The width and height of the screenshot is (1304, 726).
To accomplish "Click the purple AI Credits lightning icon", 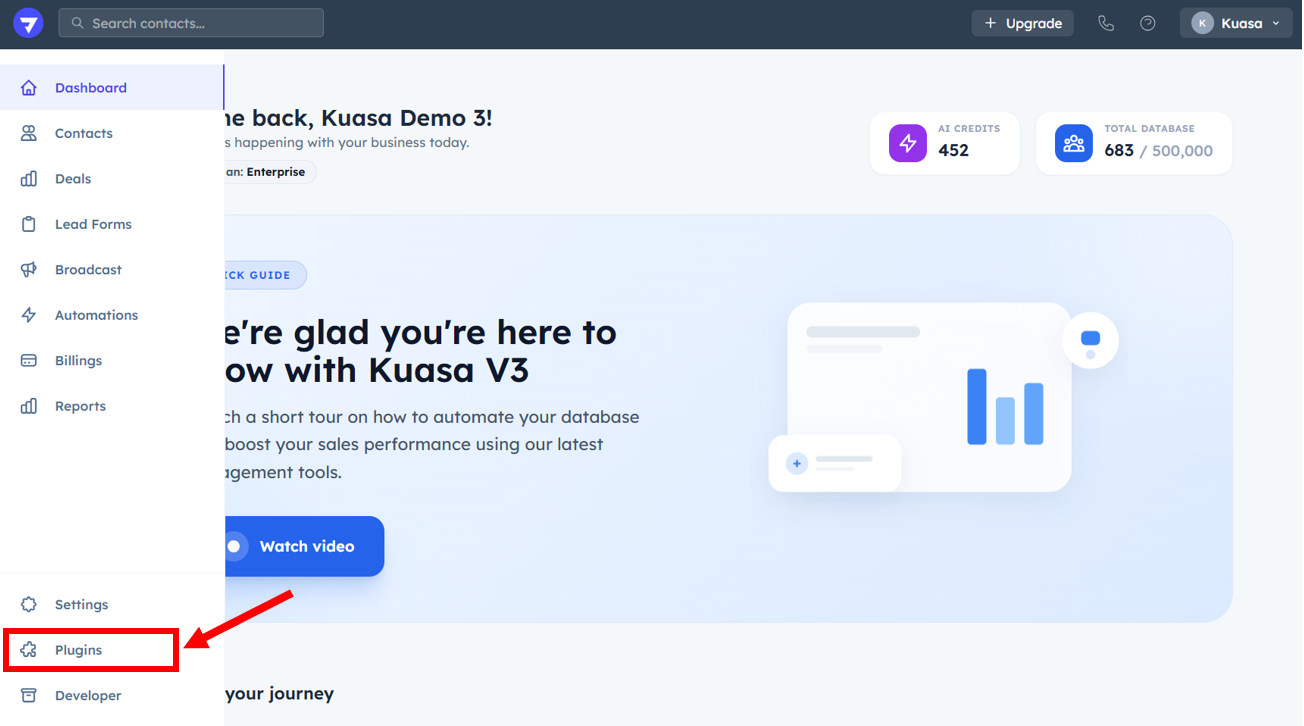I will [907, 143].
